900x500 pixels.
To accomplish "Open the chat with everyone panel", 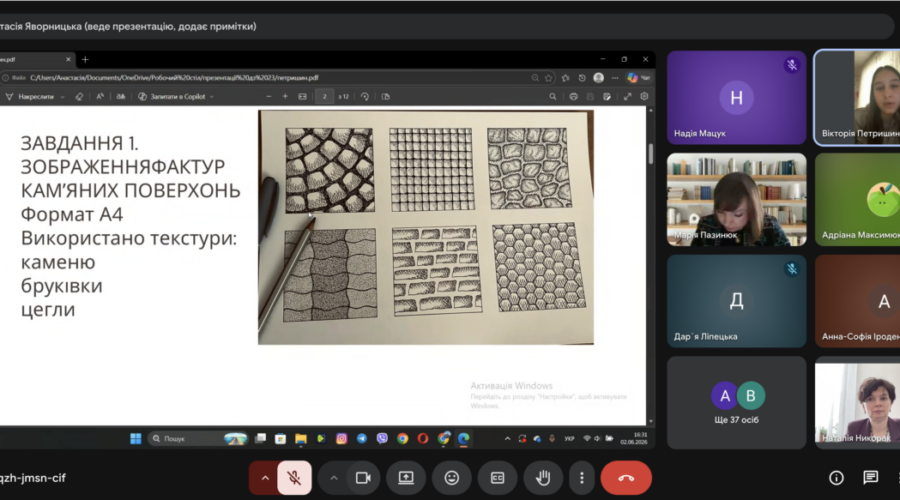I will click(x=870, y=478).
